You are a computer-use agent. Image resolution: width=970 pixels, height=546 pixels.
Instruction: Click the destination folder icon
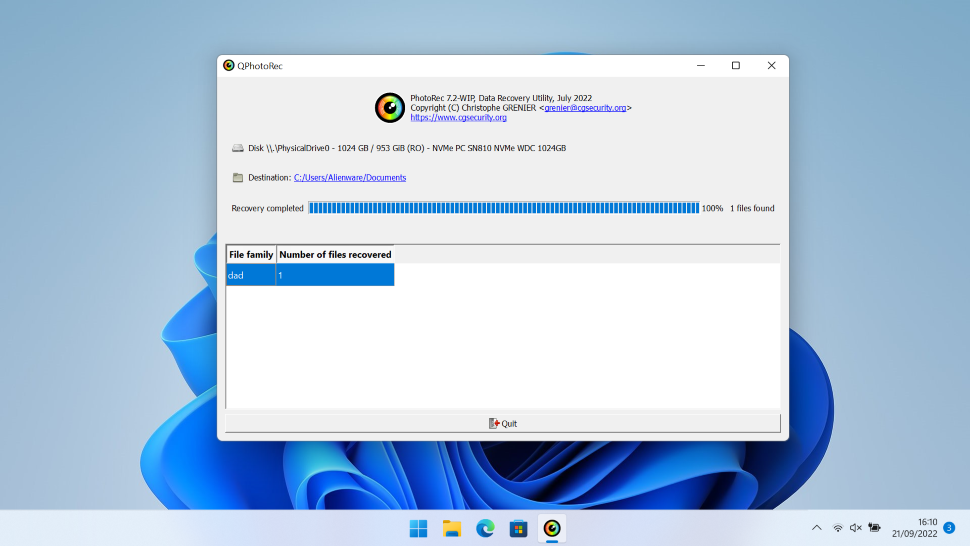[238, 177]
